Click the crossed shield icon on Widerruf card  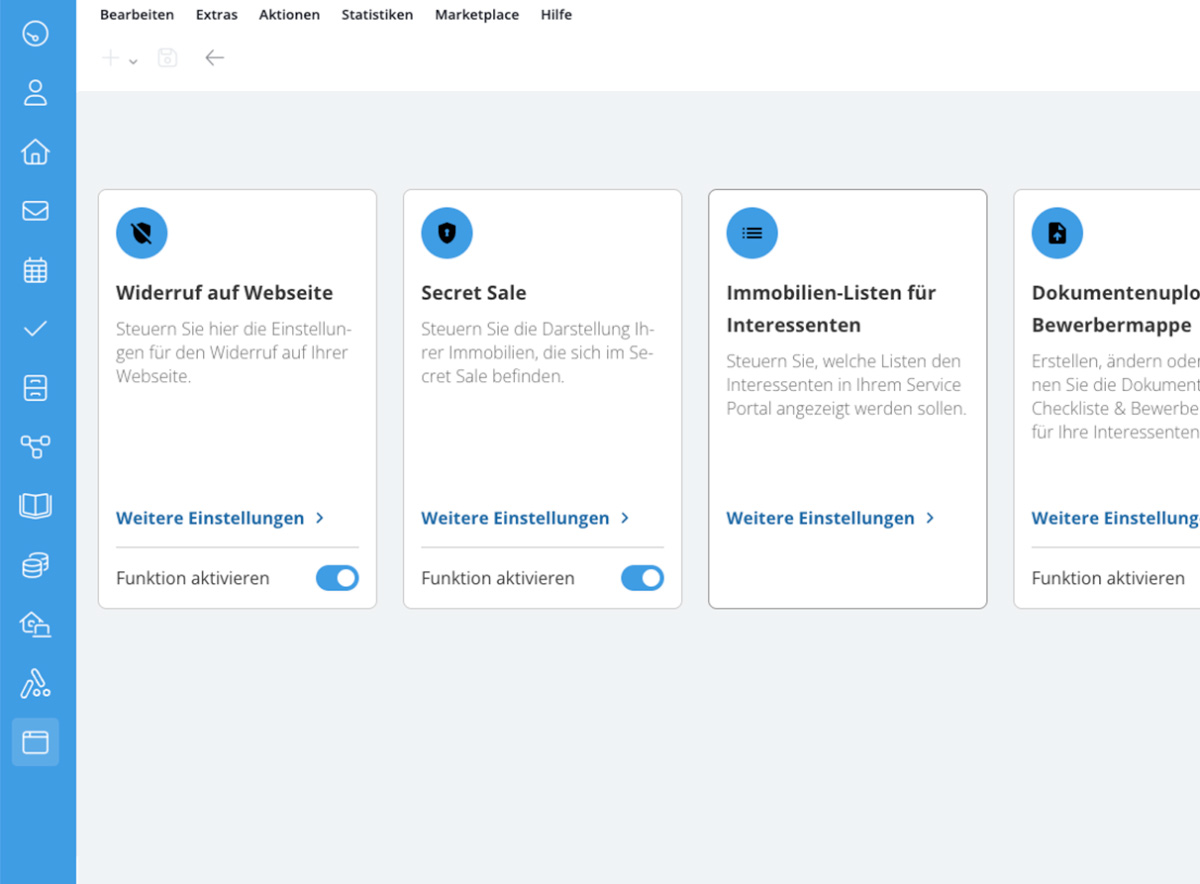click(142, 233)
